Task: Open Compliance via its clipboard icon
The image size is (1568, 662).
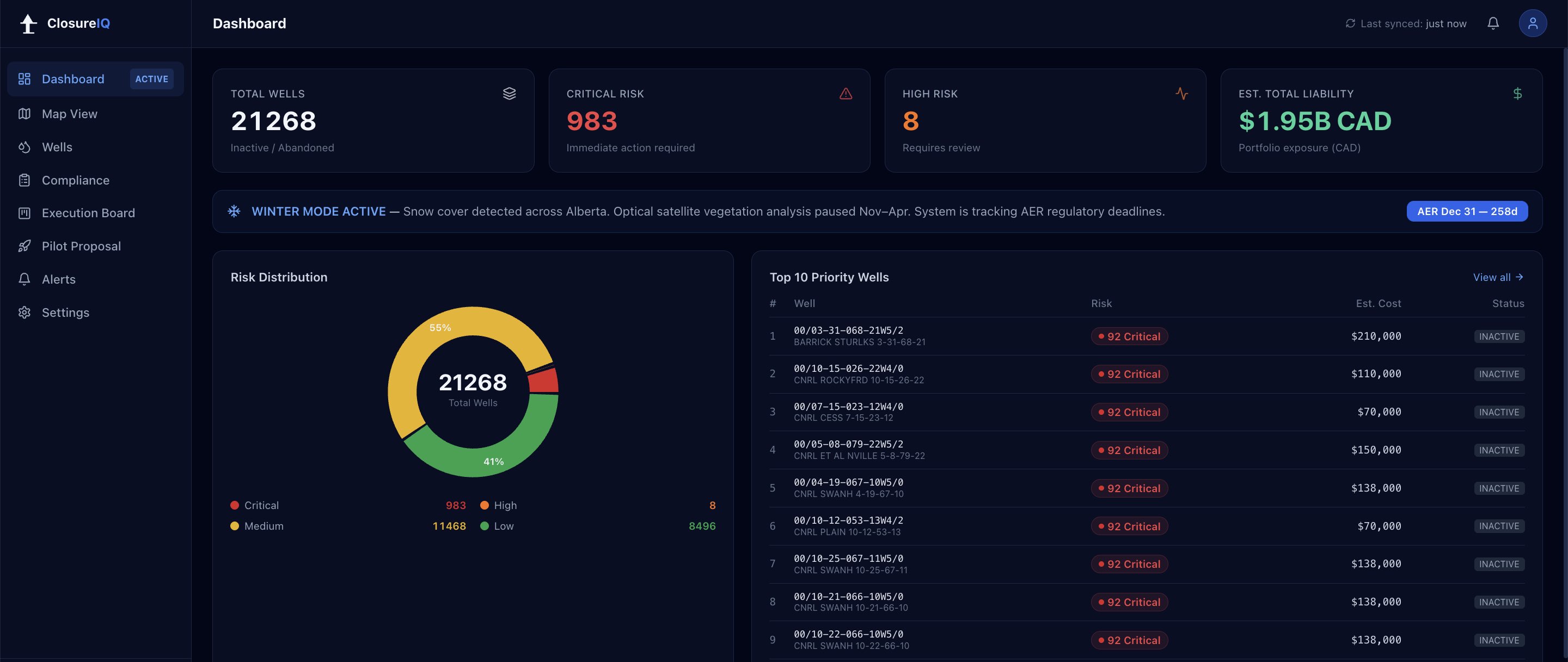Action: click(x=24, y=180)
